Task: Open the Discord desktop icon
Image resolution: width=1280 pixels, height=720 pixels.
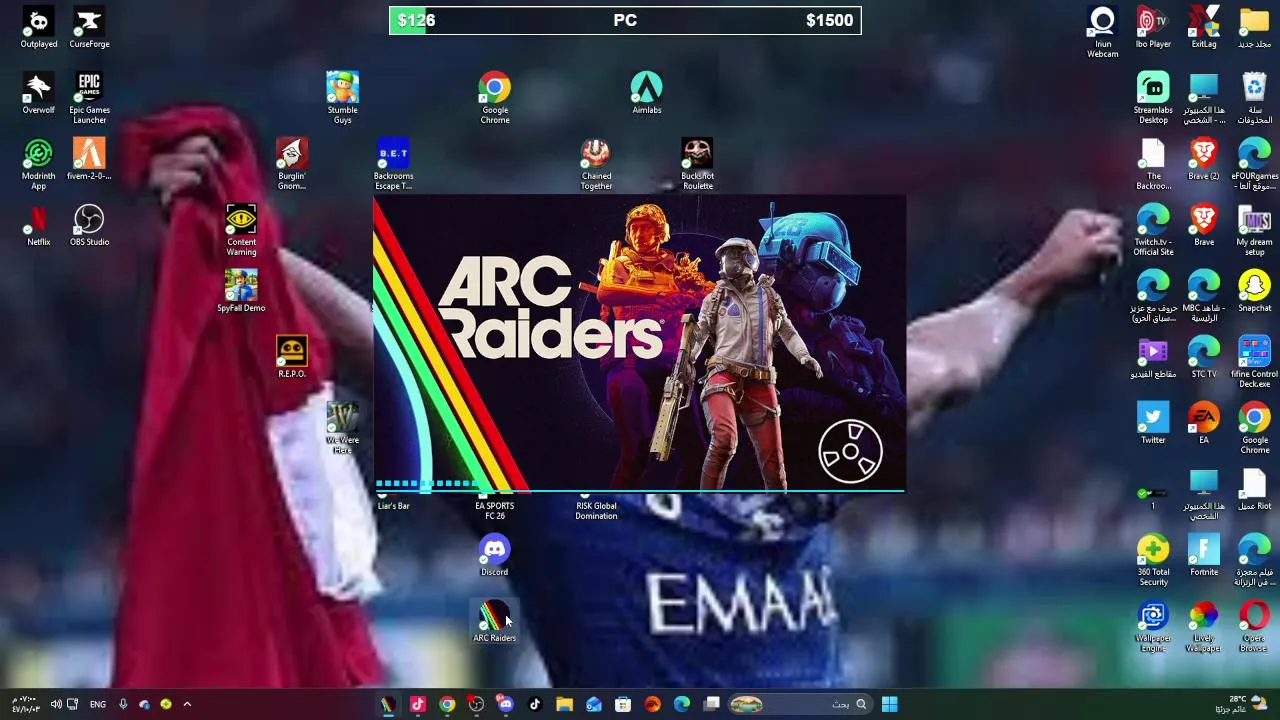Action: pyautogui.click(x=494, y=556)
